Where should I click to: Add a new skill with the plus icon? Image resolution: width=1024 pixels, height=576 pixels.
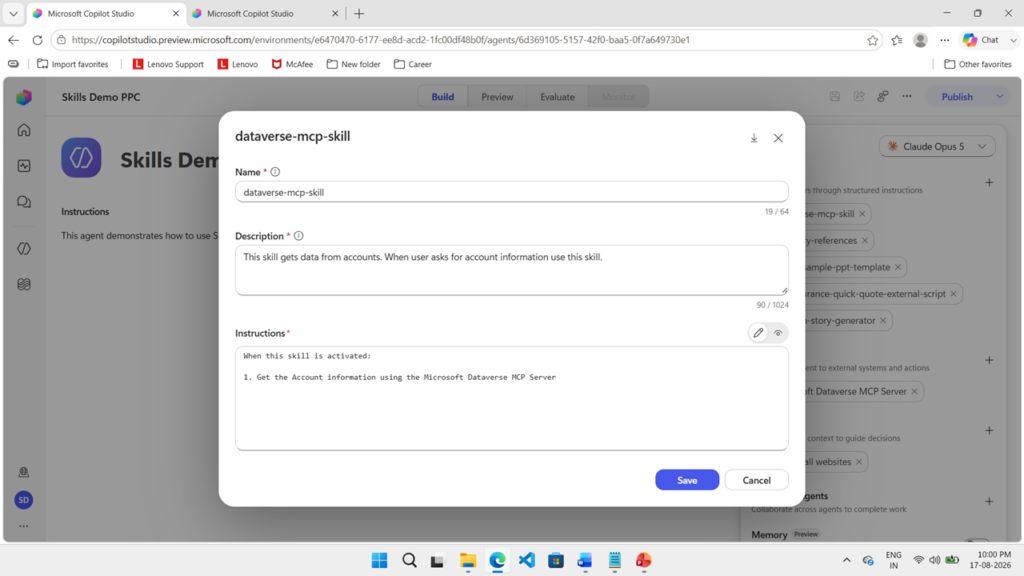pyautogui.click(x=989, y=183)
